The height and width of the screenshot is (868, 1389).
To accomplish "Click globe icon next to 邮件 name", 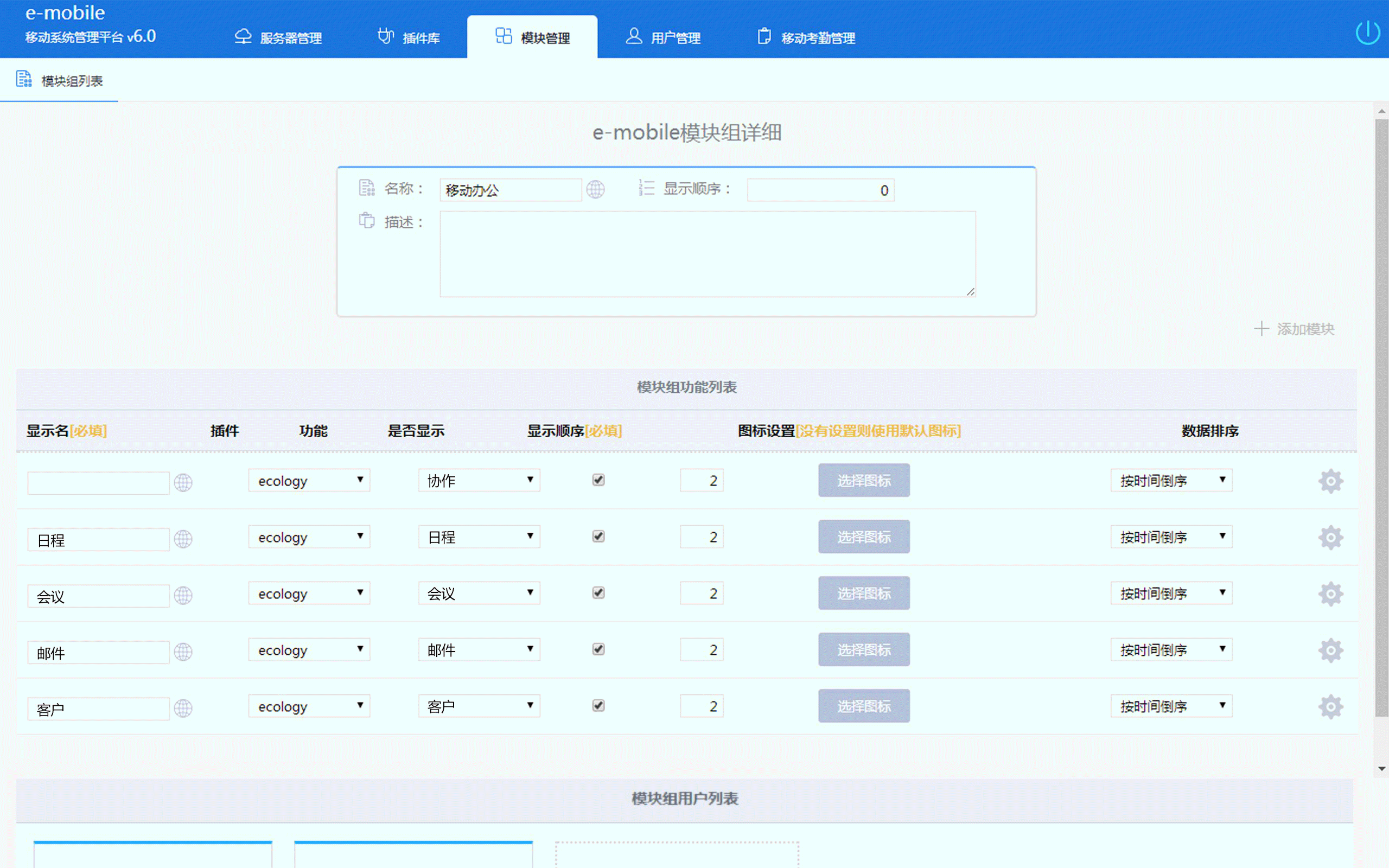I will tap(183, 652).
